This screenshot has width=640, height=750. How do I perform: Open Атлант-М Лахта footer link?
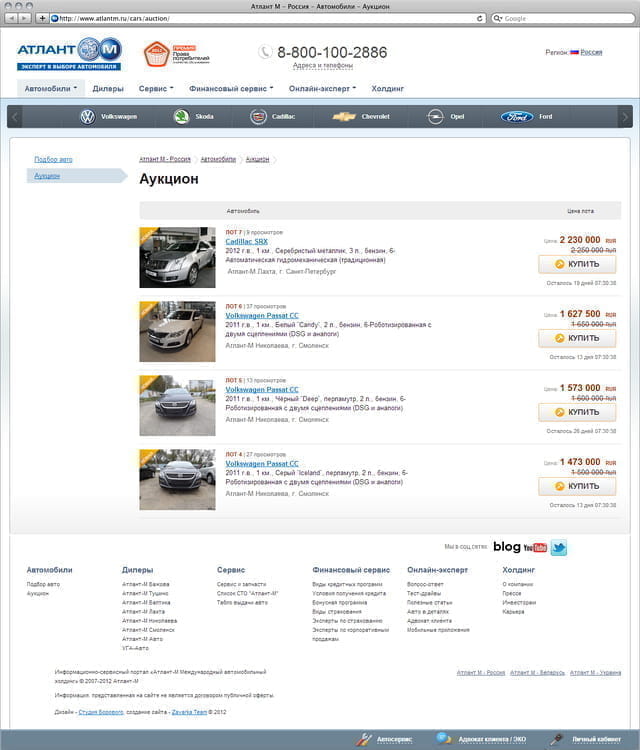143,612
